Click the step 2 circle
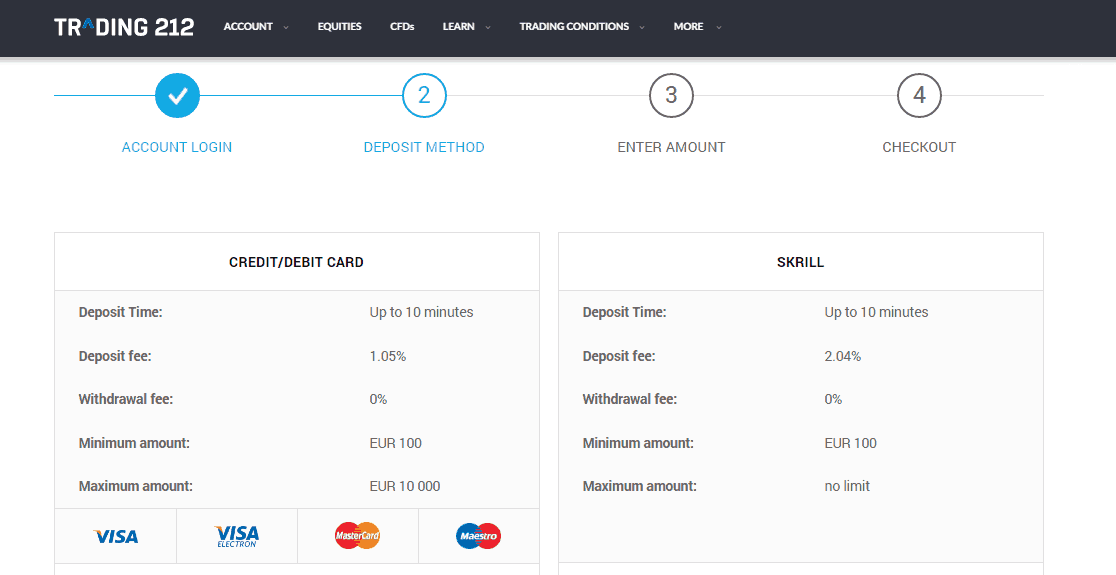The image size is (1116, 575). [x=424, y=96]
